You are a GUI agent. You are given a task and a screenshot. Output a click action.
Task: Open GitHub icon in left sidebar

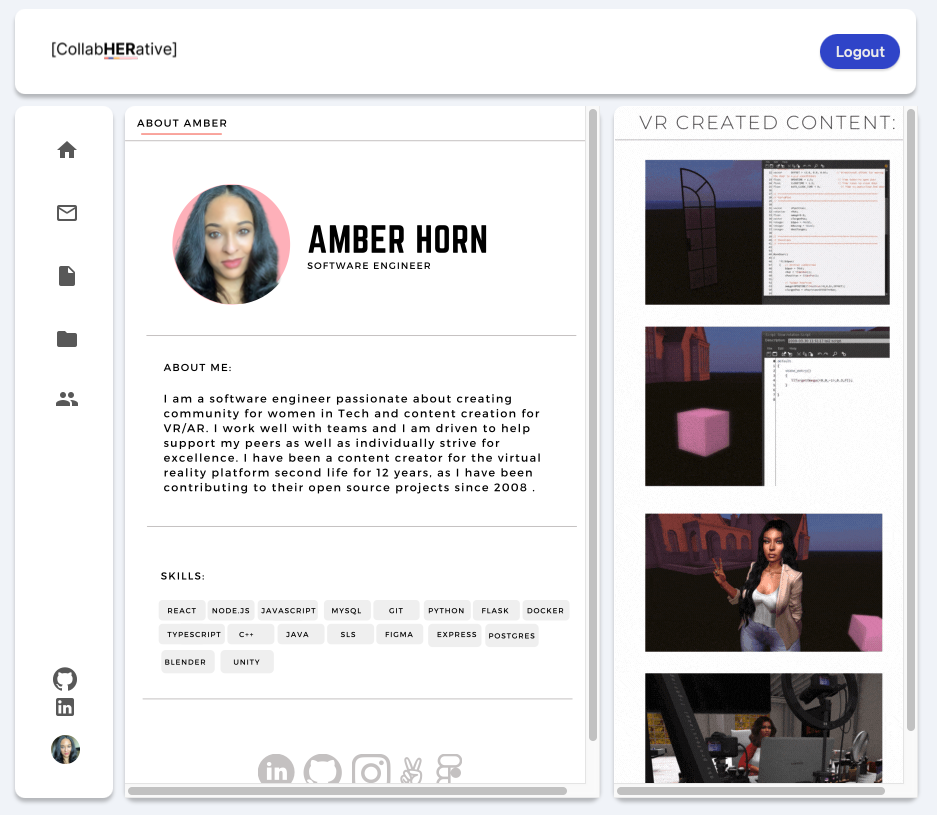pyautogui.click(x=65, y=680)
